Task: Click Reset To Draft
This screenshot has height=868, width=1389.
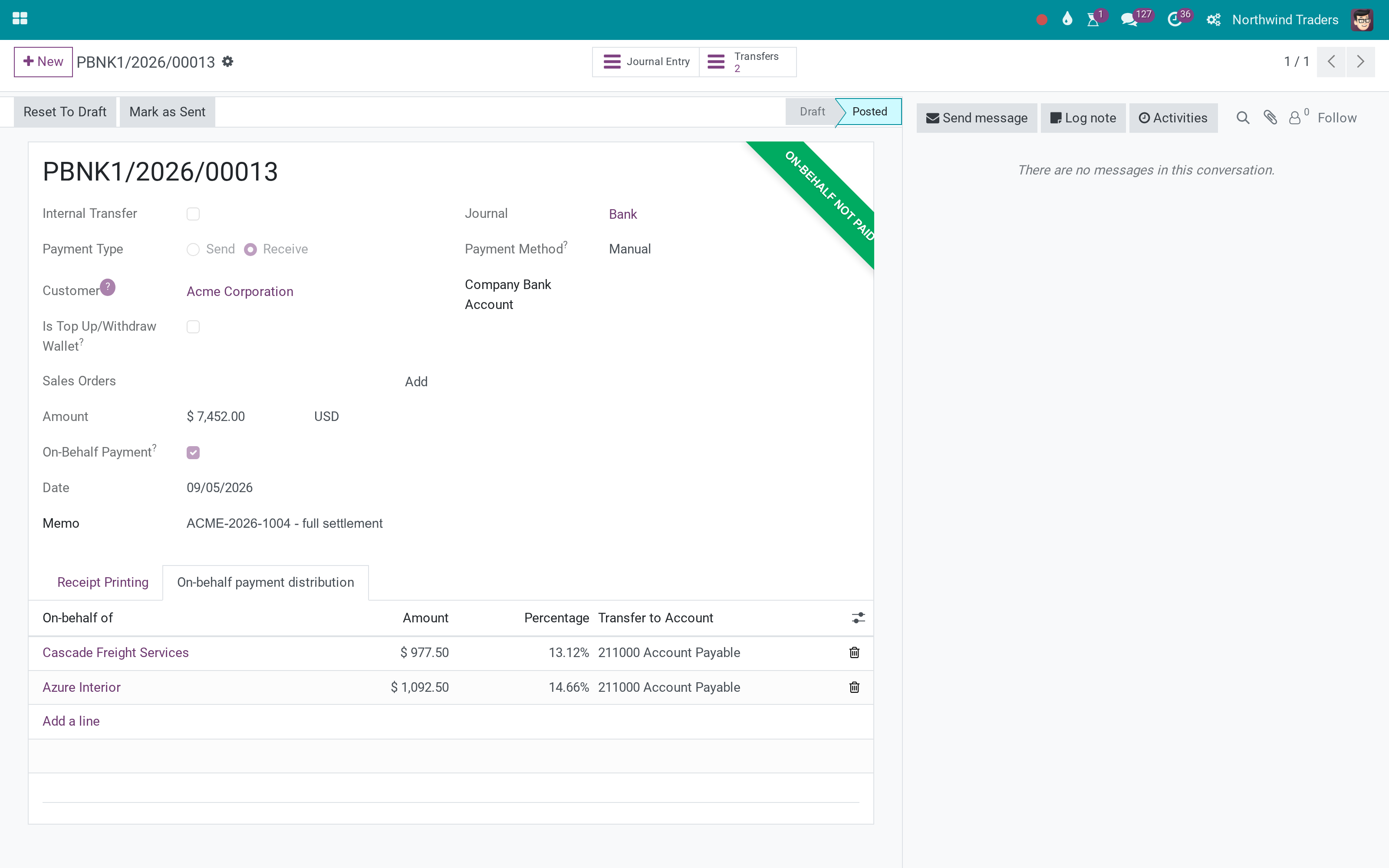Action: [x=65, y=112]
